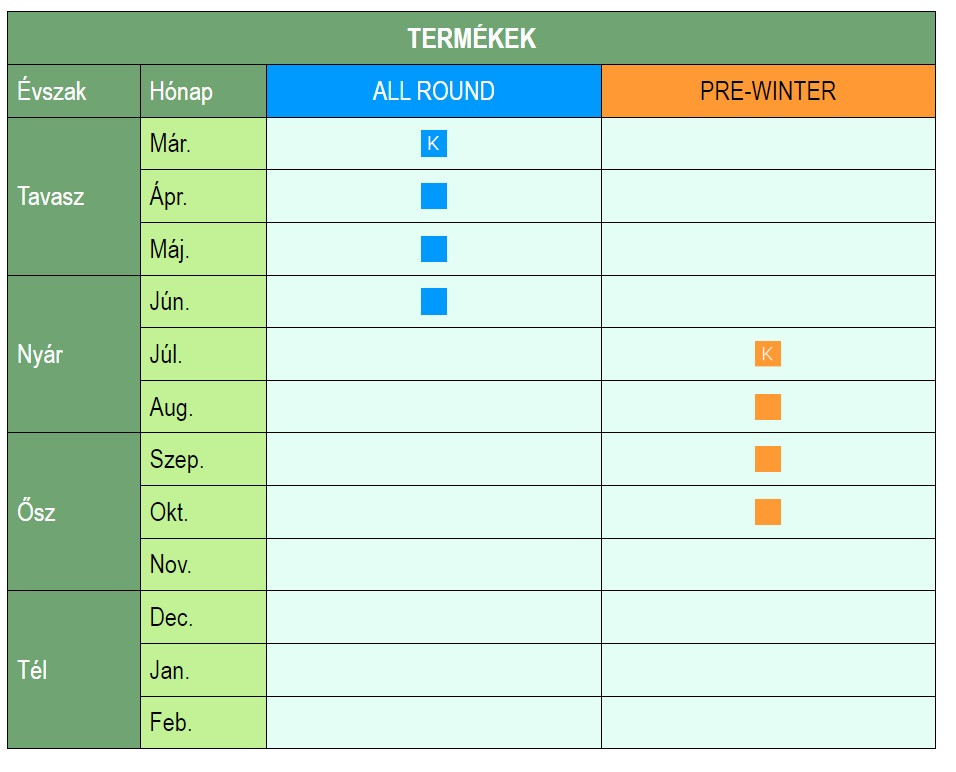Select the blue square in Máj. row

click(433, 249)
